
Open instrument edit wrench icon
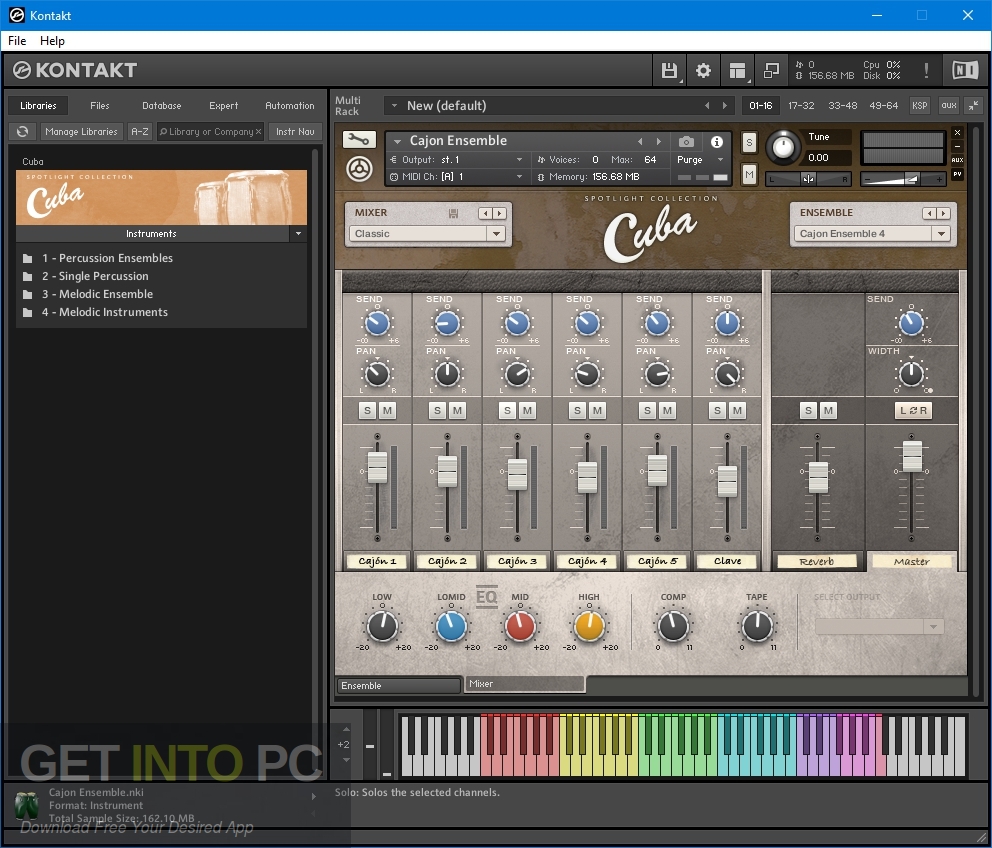click(x=359, y=139)
